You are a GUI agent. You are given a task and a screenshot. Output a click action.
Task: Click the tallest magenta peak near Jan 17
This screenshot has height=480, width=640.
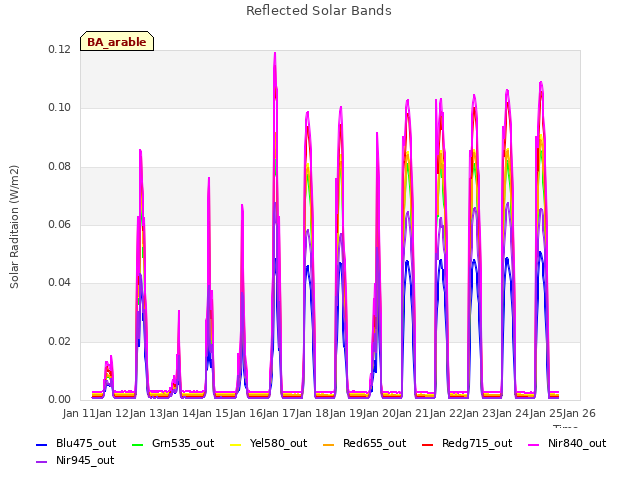(x=275, y=53)
